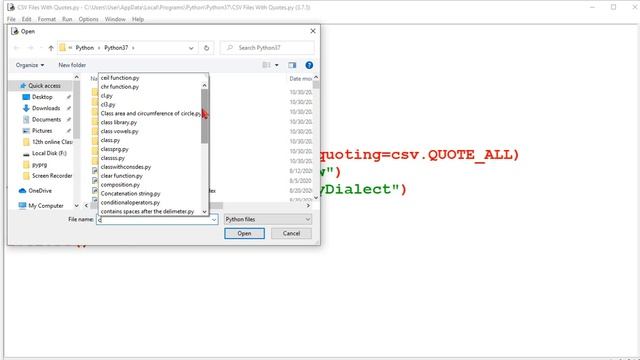Select OneDrive in navigation pane

tap(40, 191)
